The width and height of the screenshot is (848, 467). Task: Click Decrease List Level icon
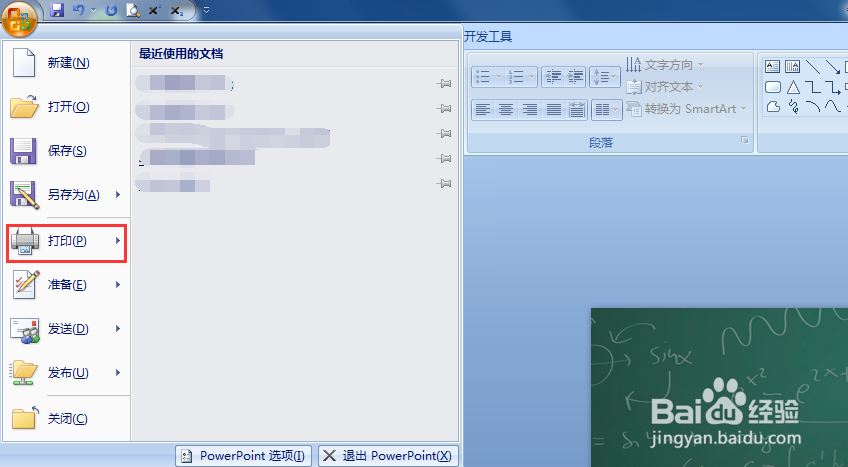click(x=553, y=77)
